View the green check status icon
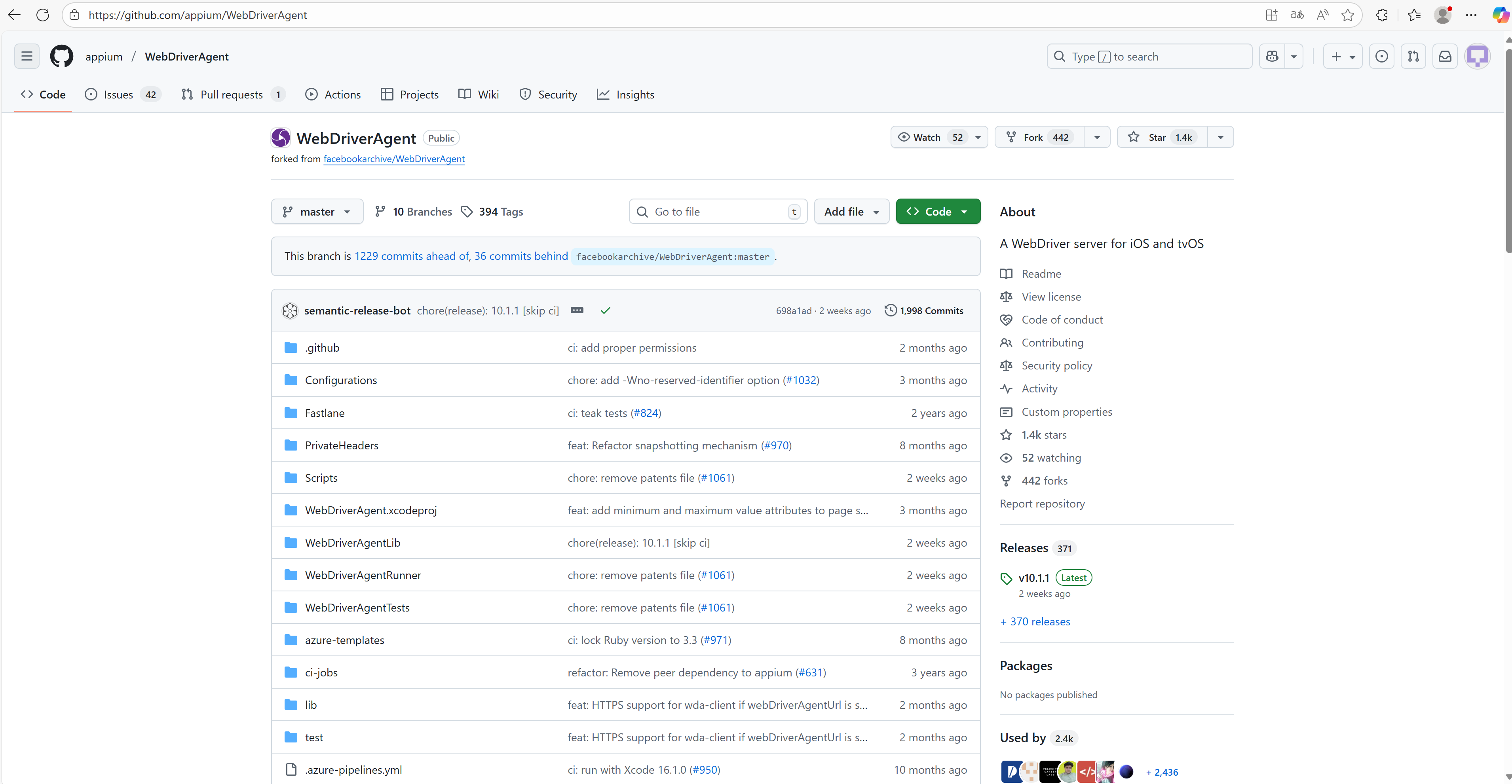 click(x=605, y=310)
